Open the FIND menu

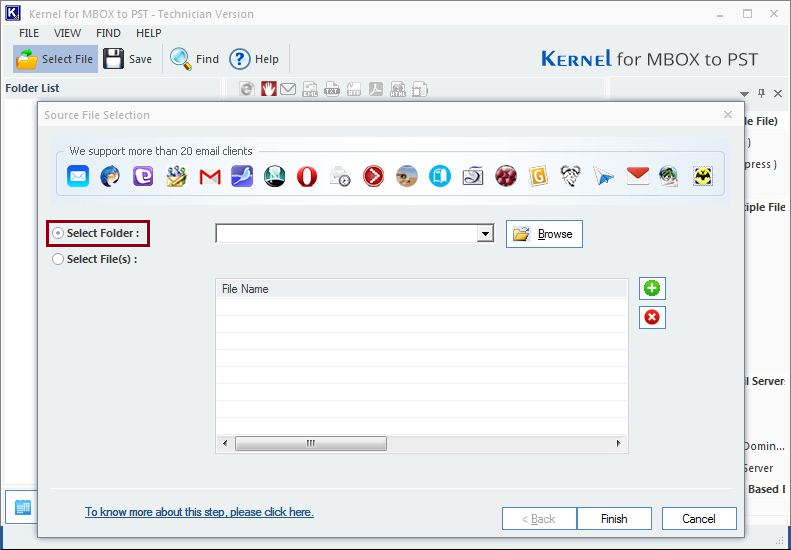click(x=108, y=33)
